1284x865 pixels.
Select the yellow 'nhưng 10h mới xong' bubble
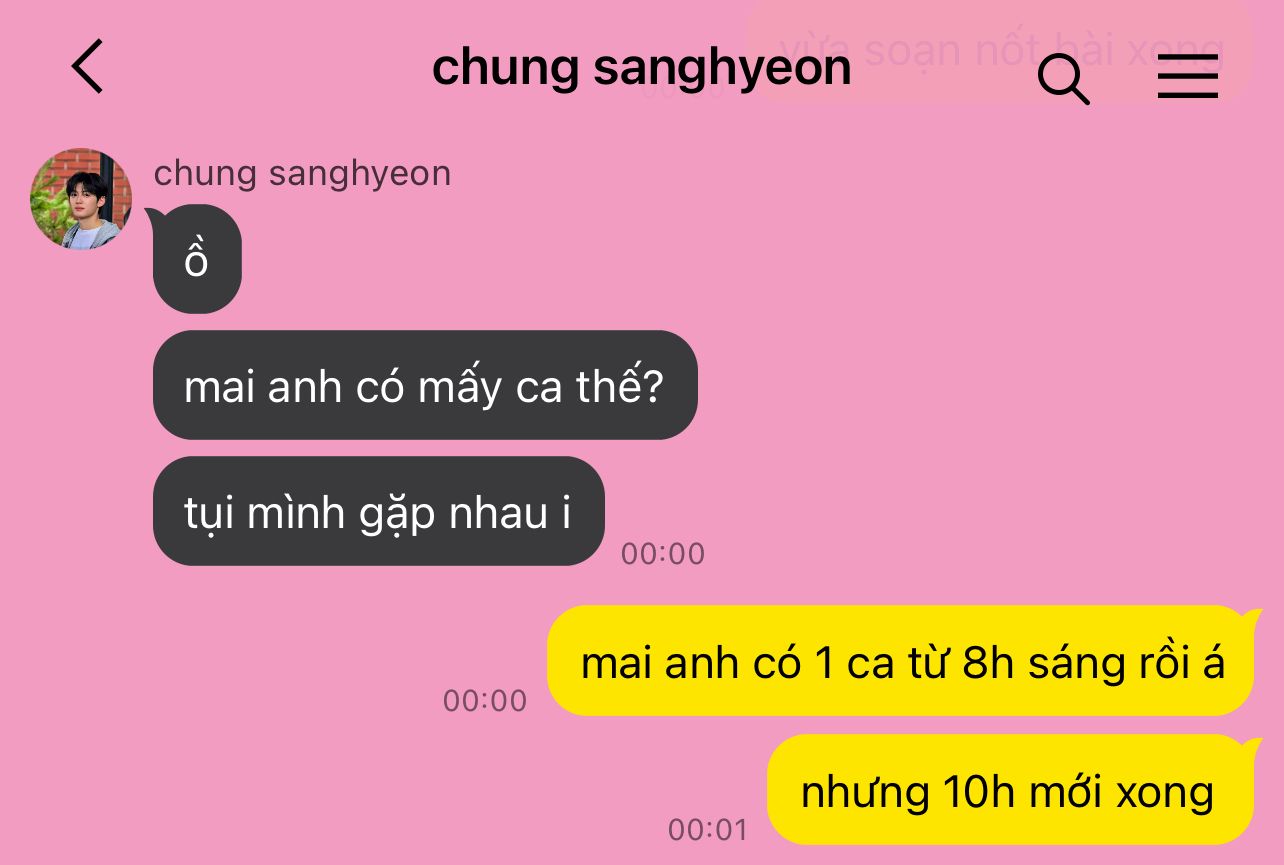tap(1010, 790)
